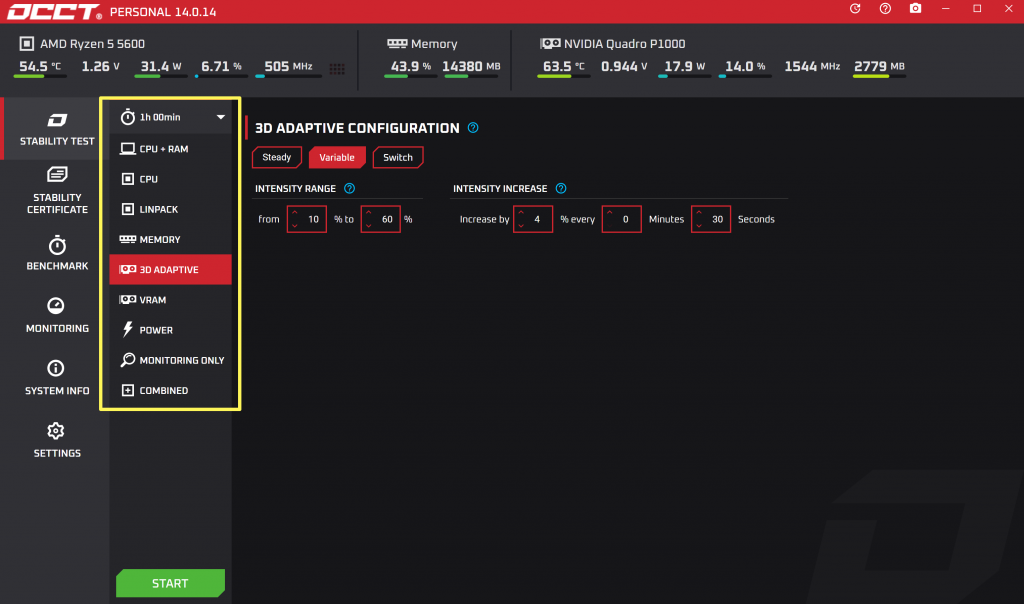Open the System Info section
The width and height of the screenshot is (1024, 604).
click(57, 378)
